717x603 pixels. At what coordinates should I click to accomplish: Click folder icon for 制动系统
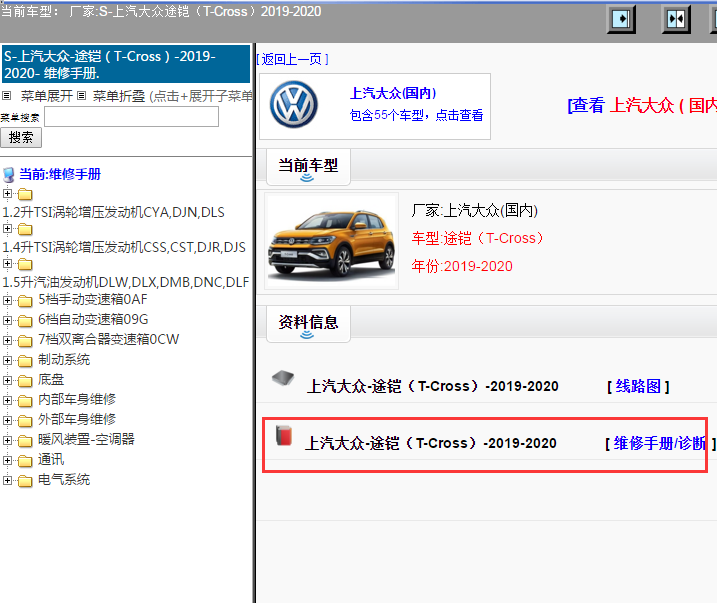click(25, 361)
